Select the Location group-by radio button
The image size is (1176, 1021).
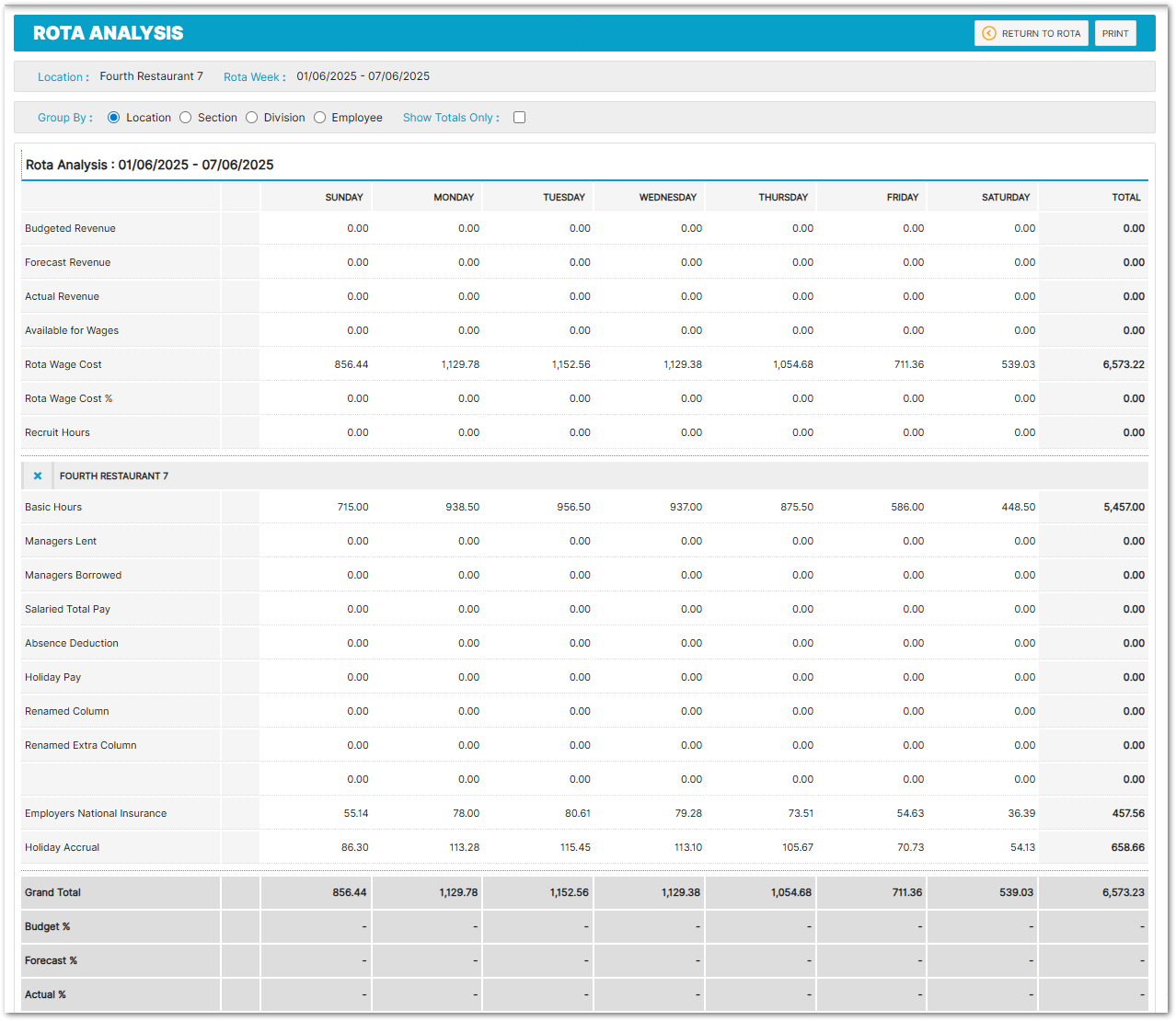coord(114,118)
